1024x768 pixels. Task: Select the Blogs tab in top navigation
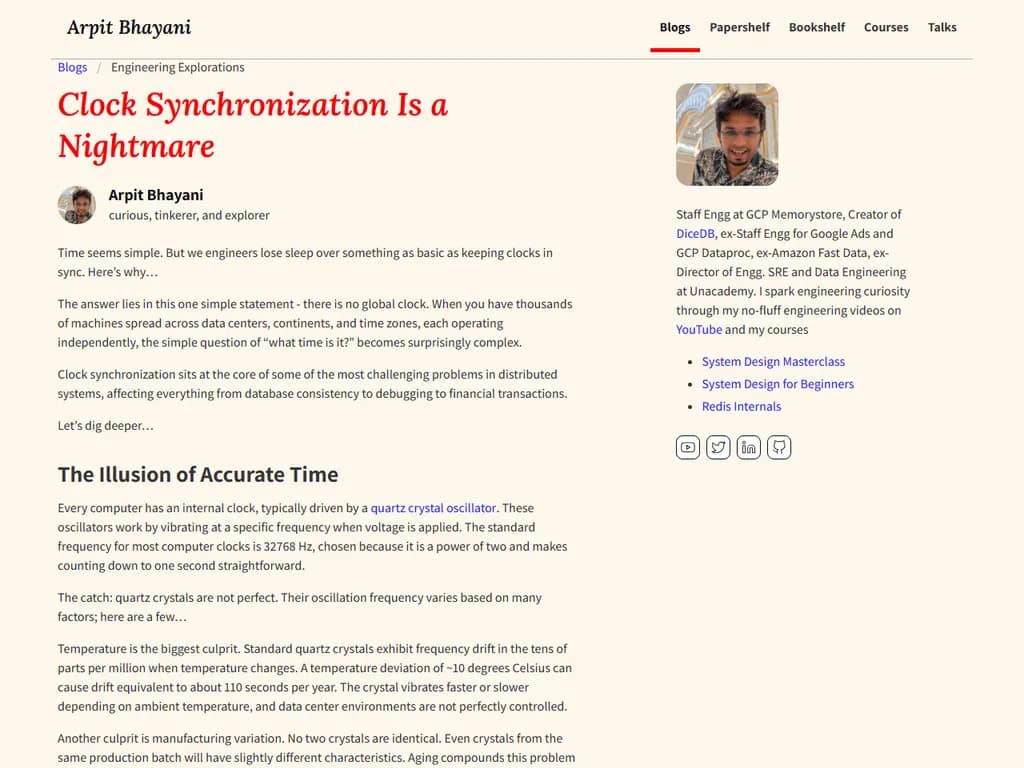pos(675,27)
